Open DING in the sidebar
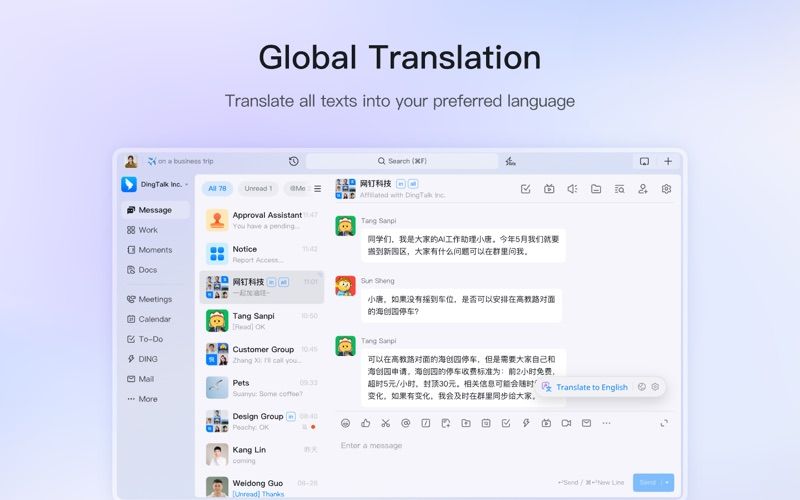Viewport: 800px width, 500px height. click(x=142, y=359)
